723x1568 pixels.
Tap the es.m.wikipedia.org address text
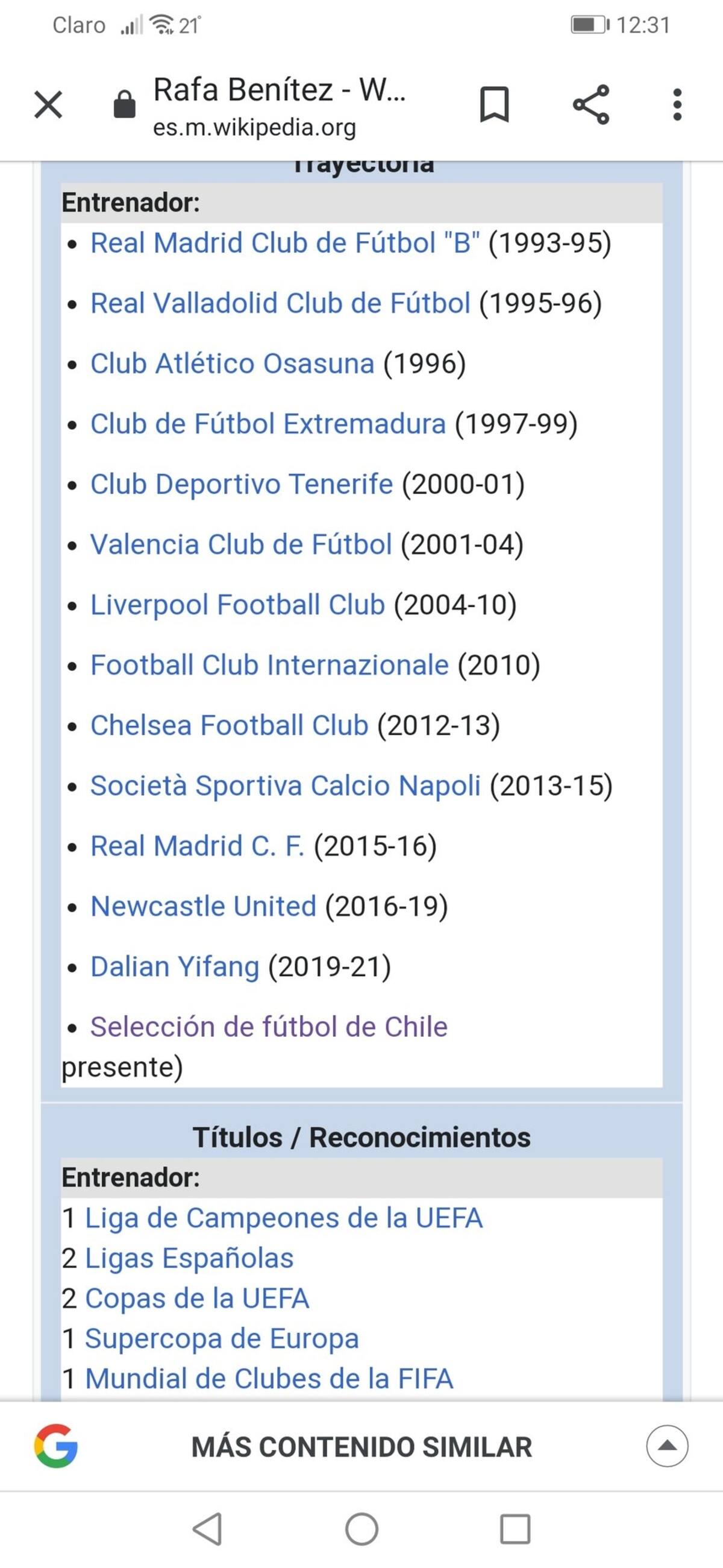coord(254,128)
